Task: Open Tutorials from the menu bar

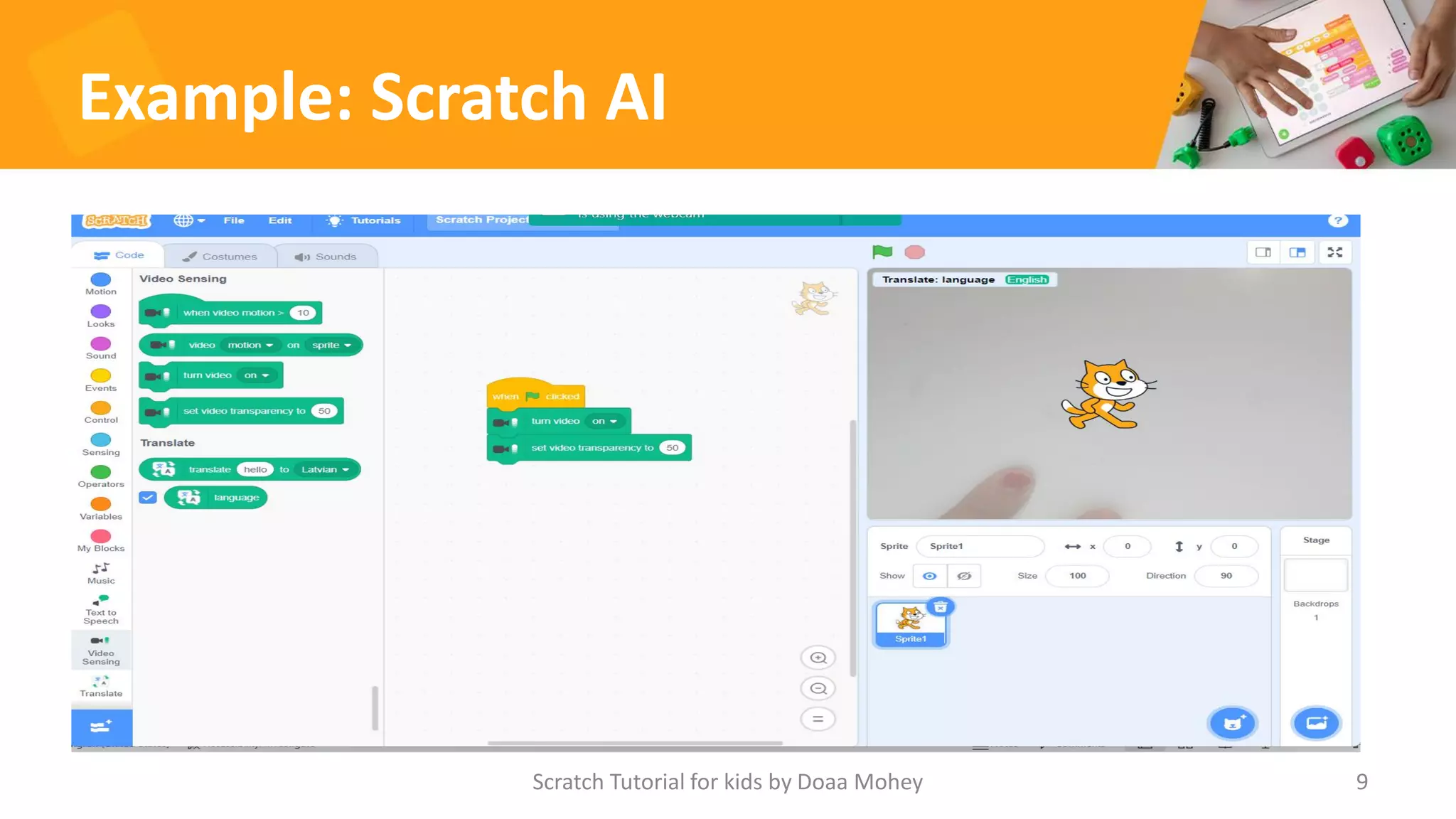Action: point(363,220)
